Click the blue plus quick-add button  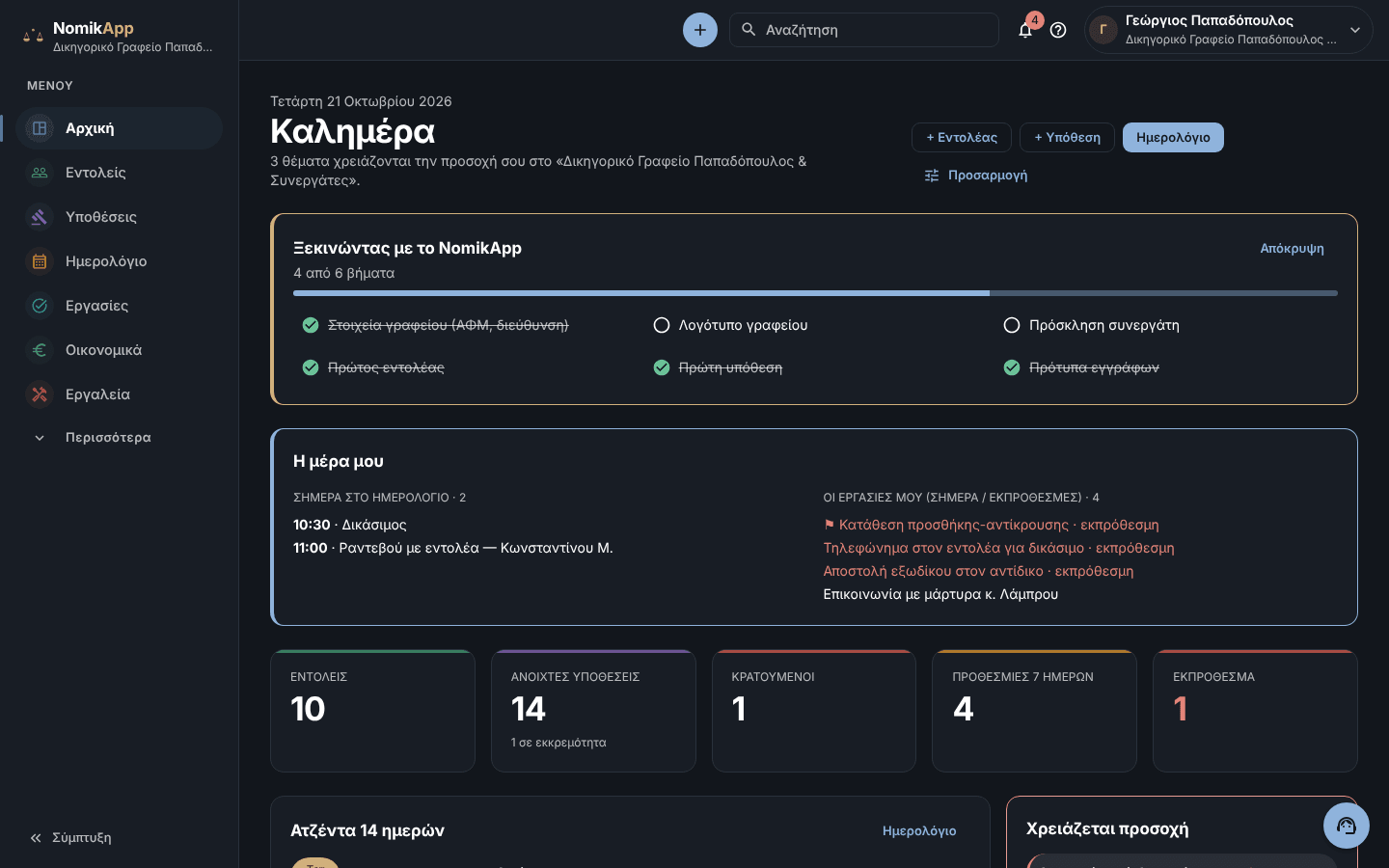[x=700, y=30]
